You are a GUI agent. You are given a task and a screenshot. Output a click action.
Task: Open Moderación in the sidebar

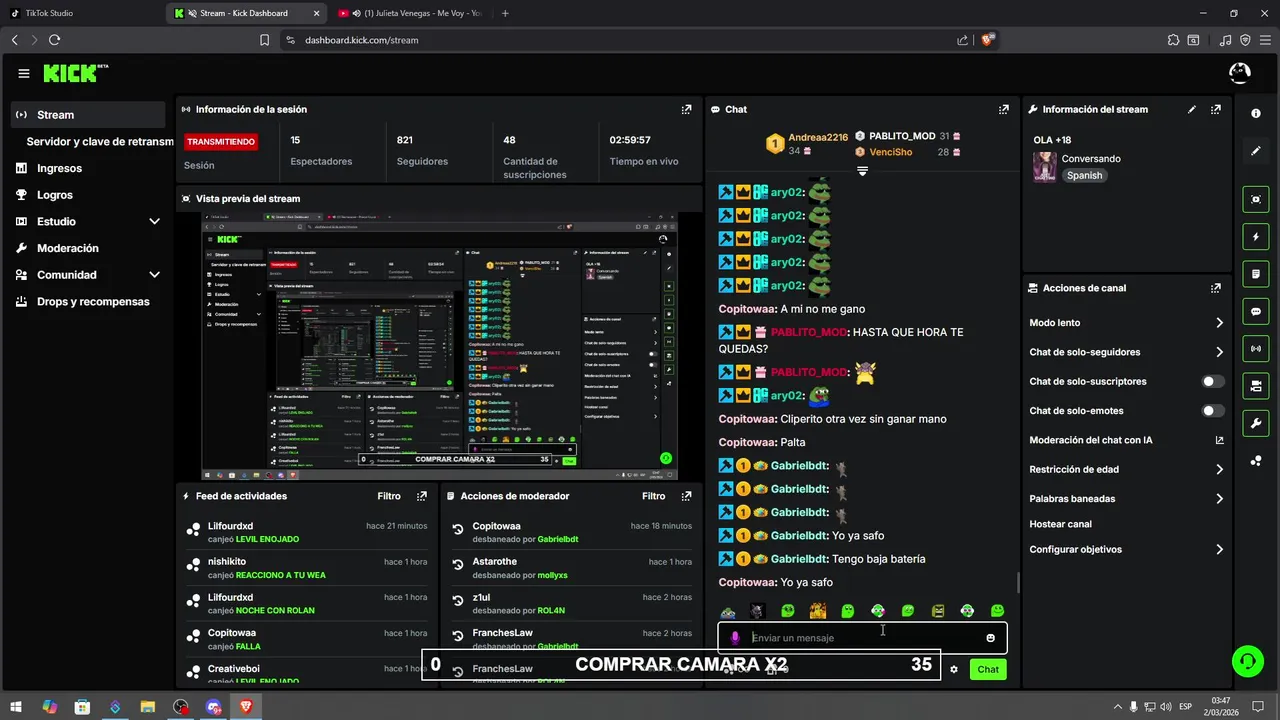pyautogui.click(x=88, y=248)
